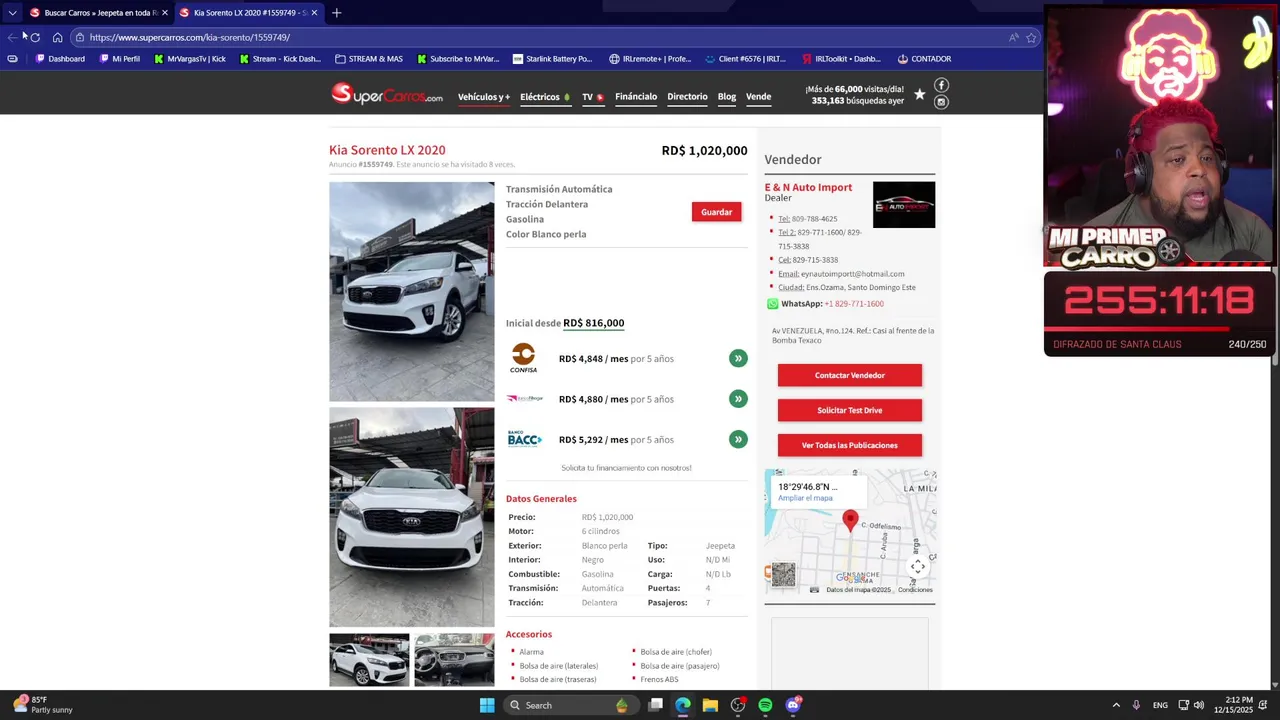Open Microsoft Edge taskbar icon

683,705
